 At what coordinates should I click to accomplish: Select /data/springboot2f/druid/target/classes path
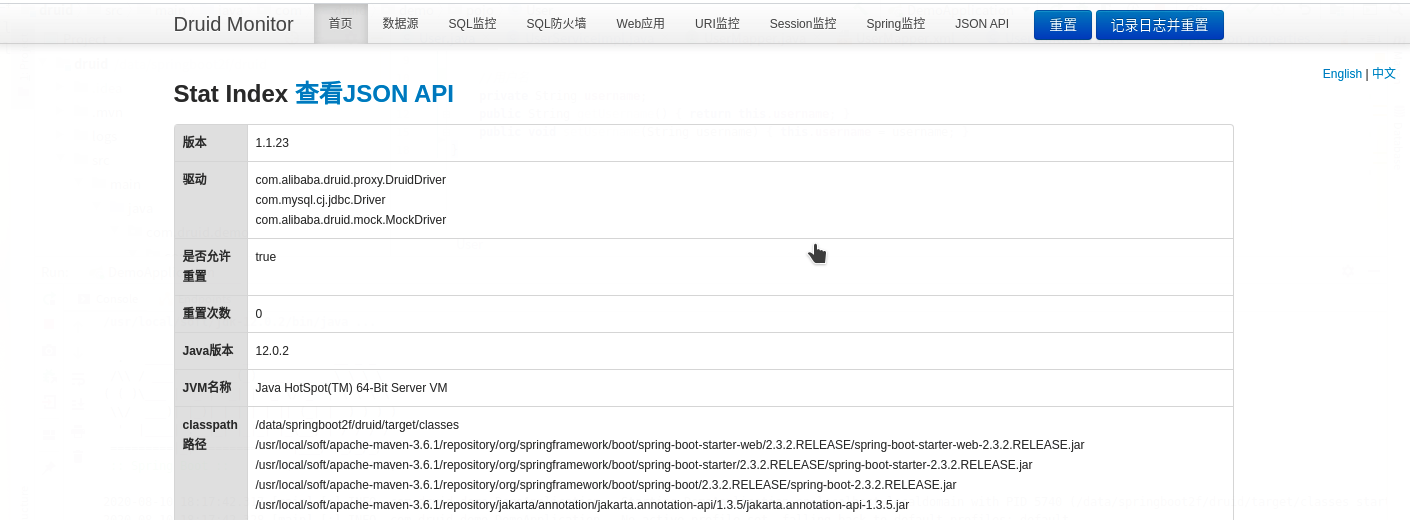click(357, 425)
